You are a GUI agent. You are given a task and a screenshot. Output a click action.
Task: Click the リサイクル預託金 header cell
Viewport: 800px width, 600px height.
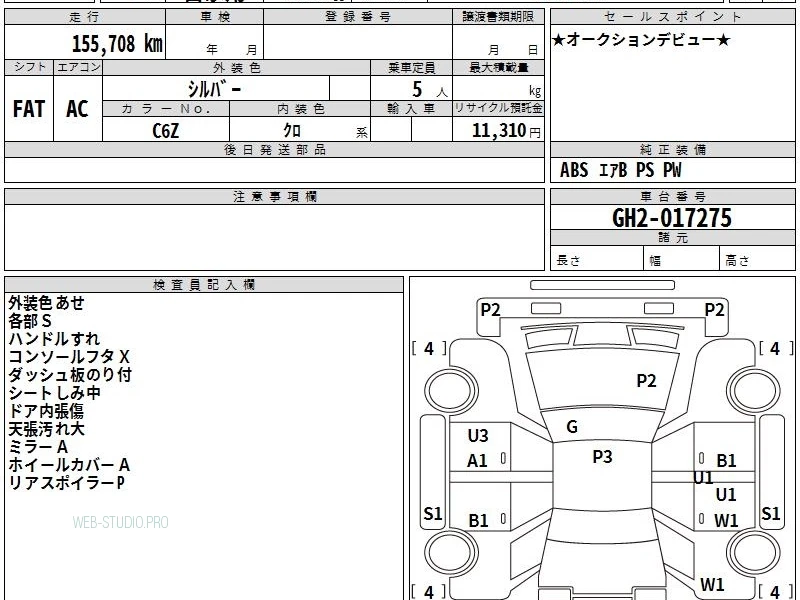[498, 109]
